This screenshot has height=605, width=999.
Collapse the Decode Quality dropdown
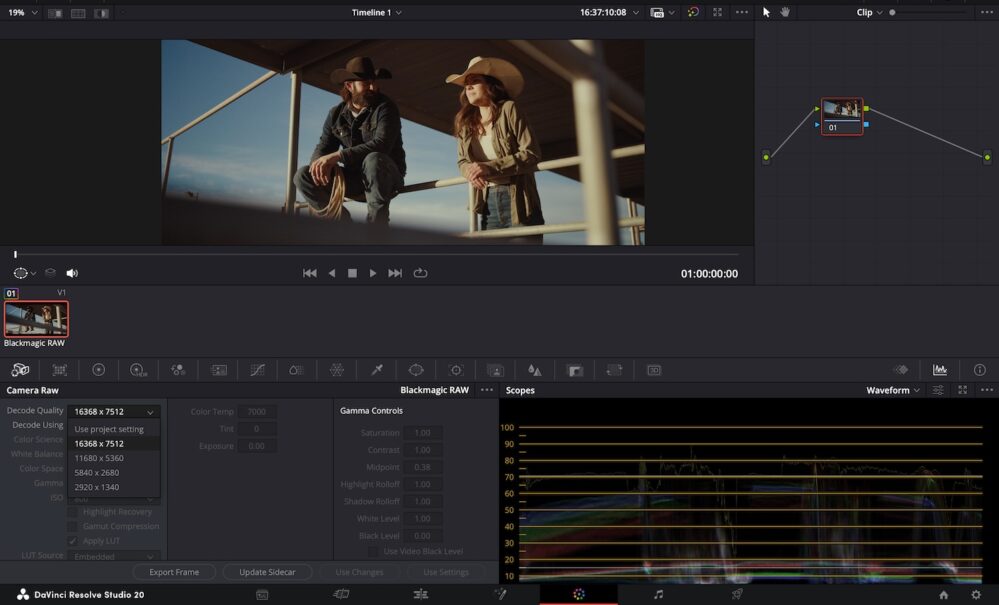click(113, 411)
